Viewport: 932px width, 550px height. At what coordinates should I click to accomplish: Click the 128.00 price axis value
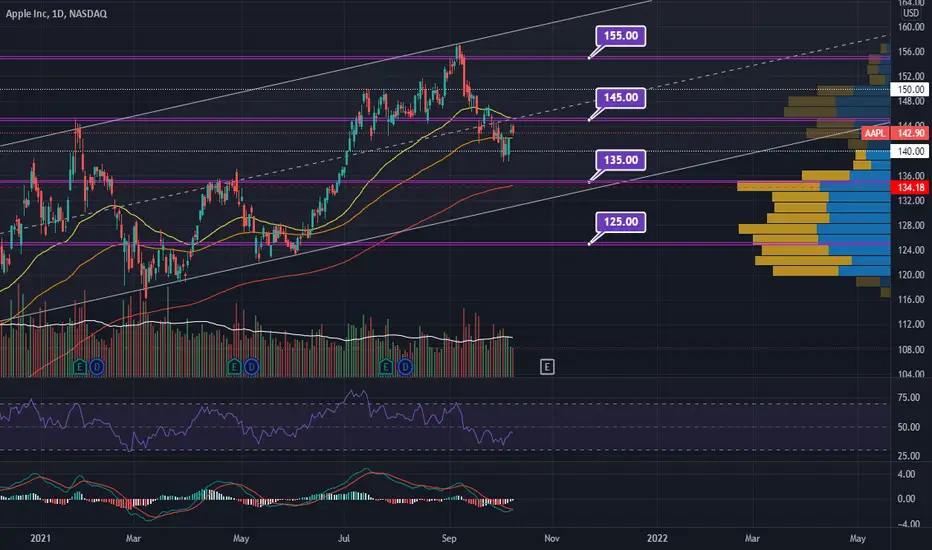pyautogui.click(x=911, y=225)
